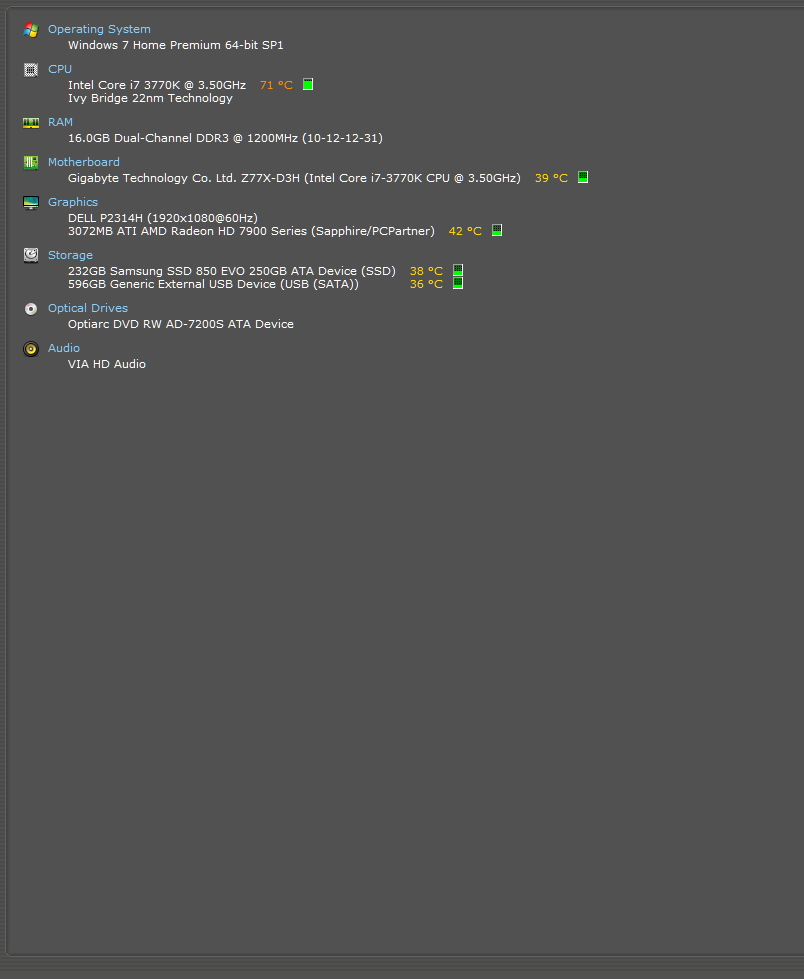
Task: Open the Motherboard section link
Action: (x=84, y=162)
